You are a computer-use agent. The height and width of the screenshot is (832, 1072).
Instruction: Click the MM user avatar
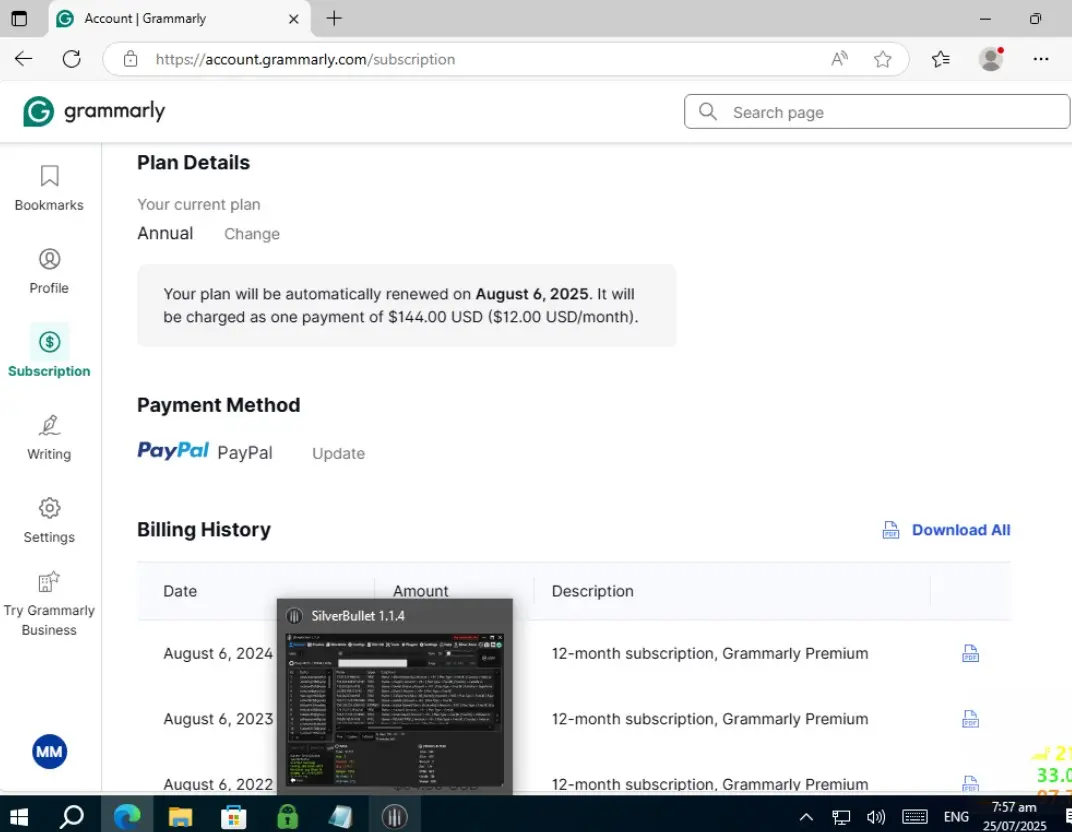tap(49, 751)
